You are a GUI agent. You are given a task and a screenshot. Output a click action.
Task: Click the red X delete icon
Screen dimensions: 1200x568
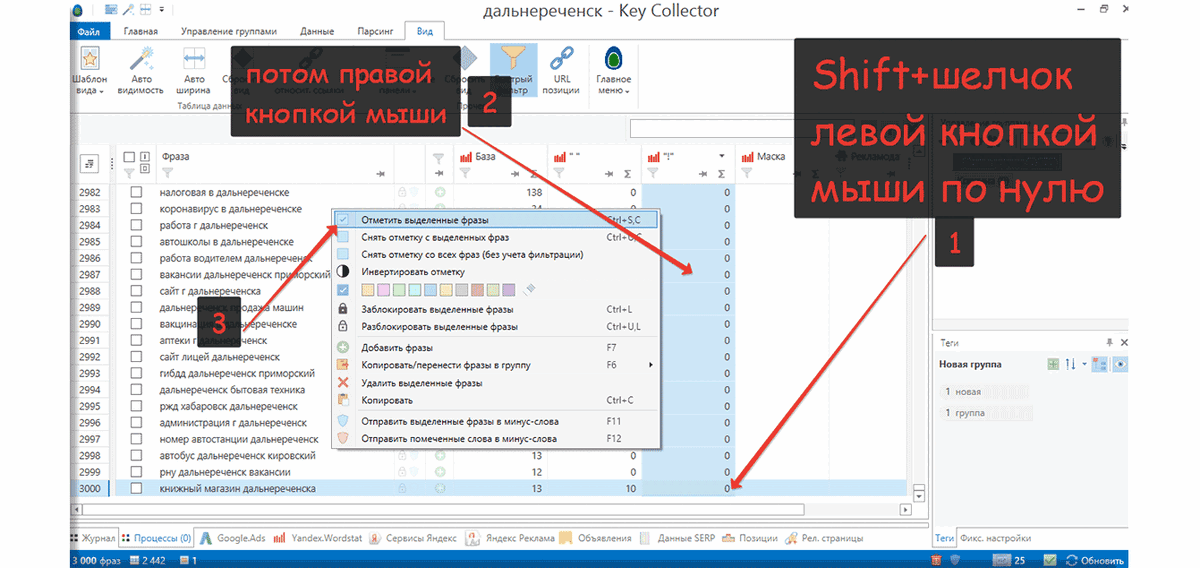[x=342, y=383]
